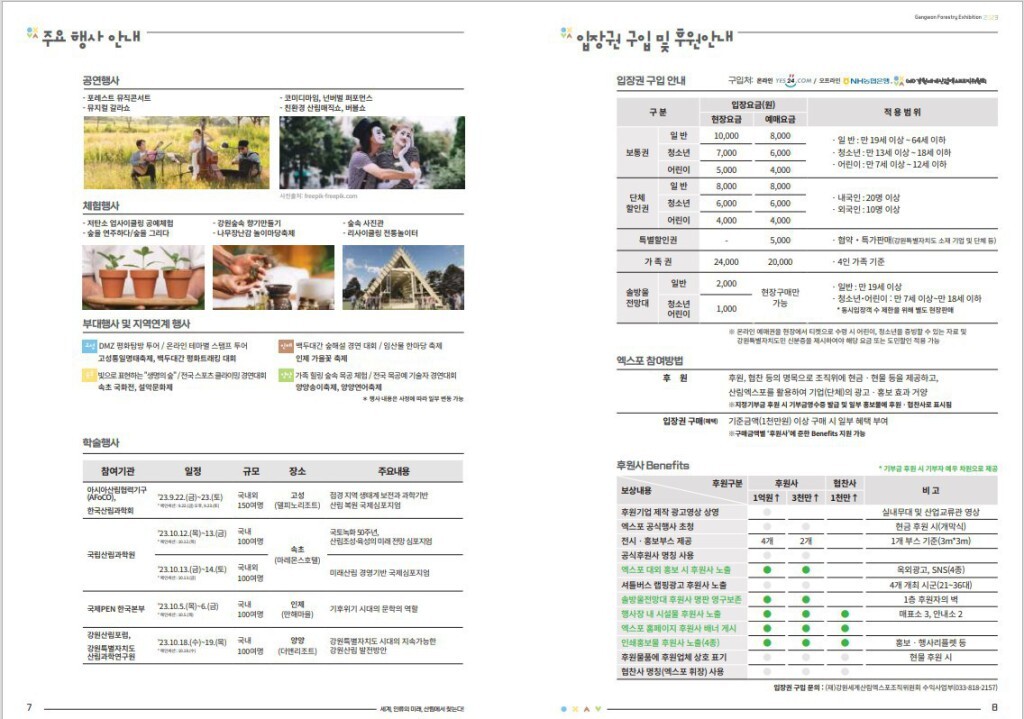Screen dimensions: 1024x719
Task: Select the '국제PEN 한국본부' row label
Action: [116, 609]
